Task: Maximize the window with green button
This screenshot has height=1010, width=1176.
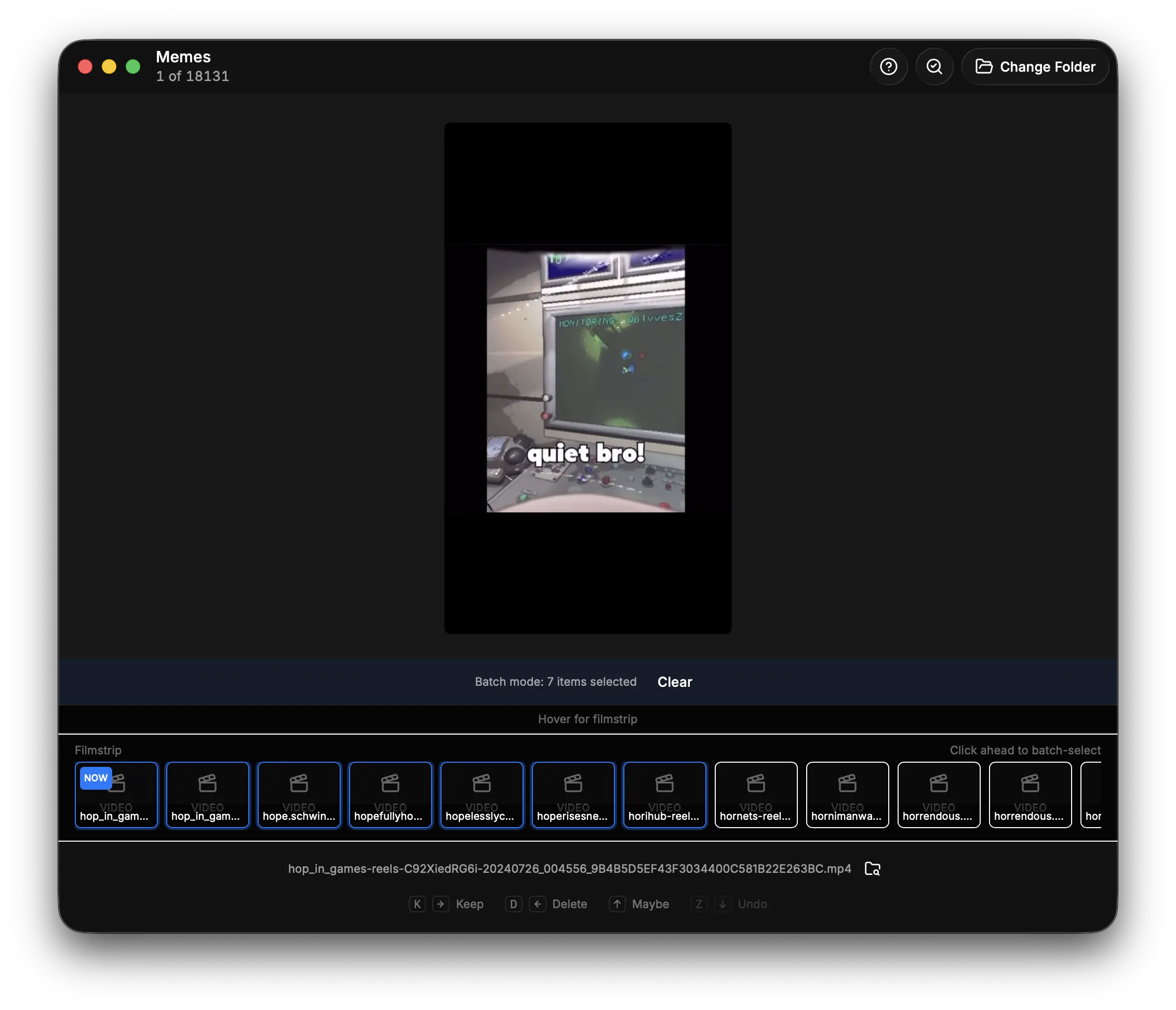Action: 133,67
